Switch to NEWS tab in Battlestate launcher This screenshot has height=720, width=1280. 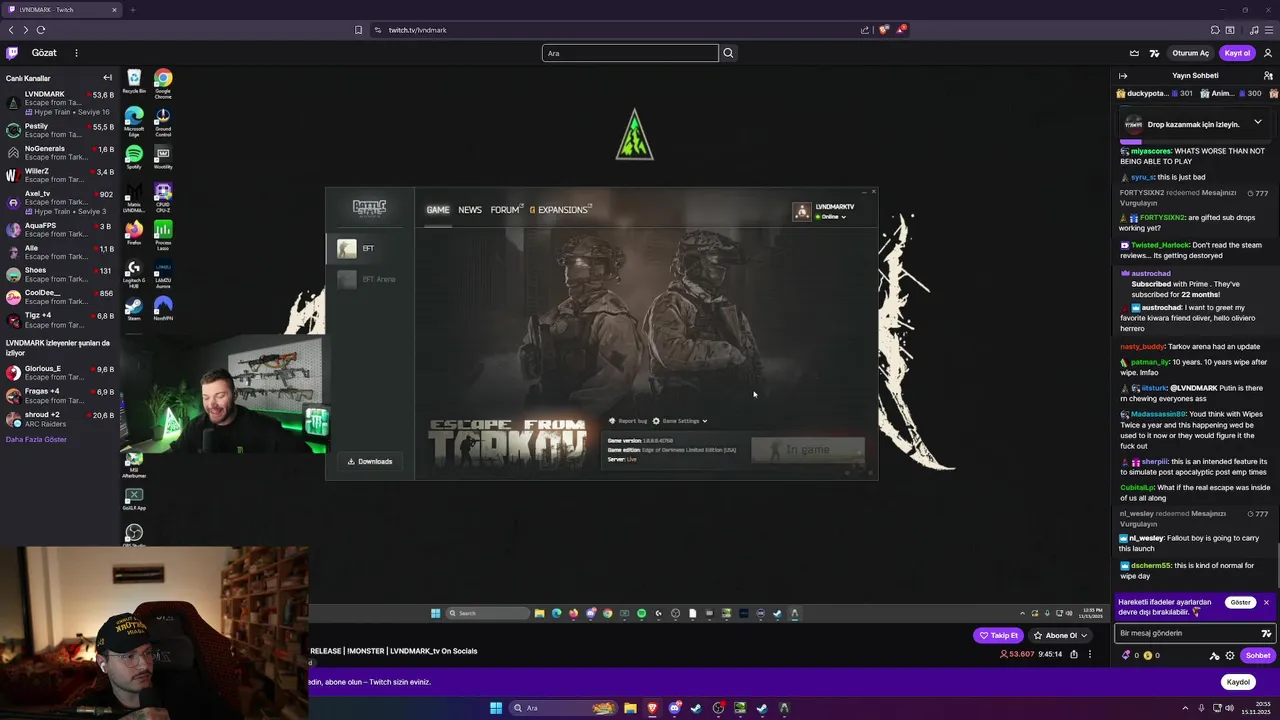point(470,210)
